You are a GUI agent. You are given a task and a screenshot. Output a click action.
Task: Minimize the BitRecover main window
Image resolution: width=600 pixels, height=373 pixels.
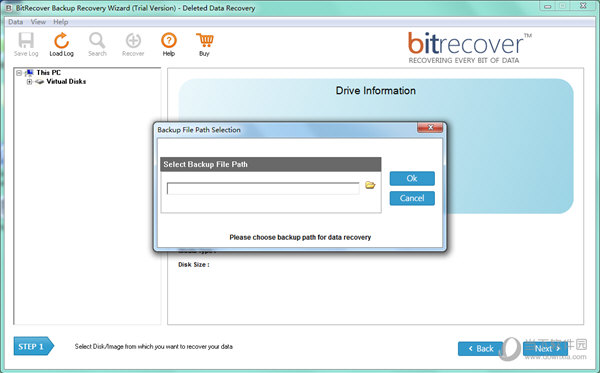(548, 6)
